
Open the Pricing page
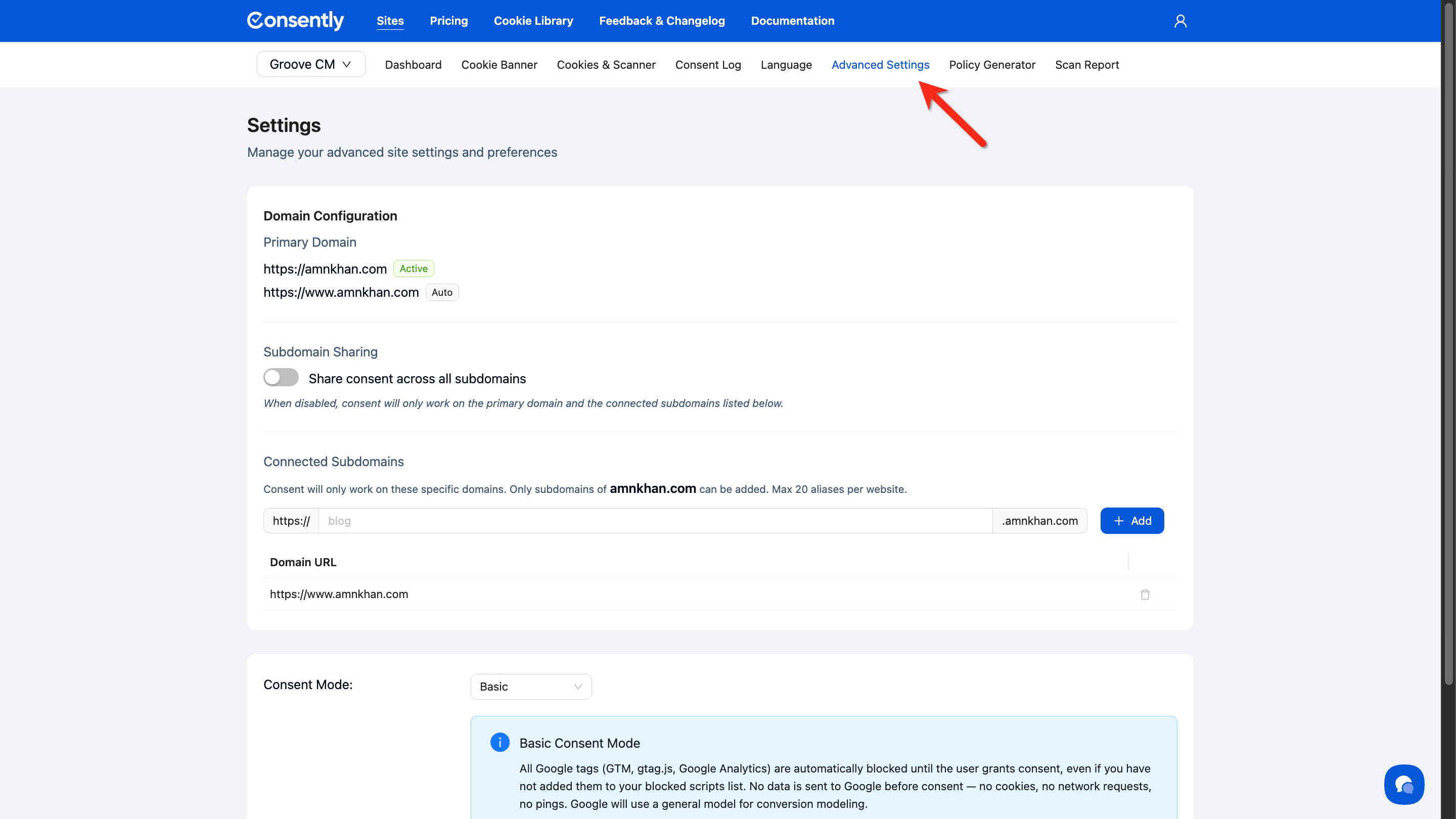coord(448,21)
